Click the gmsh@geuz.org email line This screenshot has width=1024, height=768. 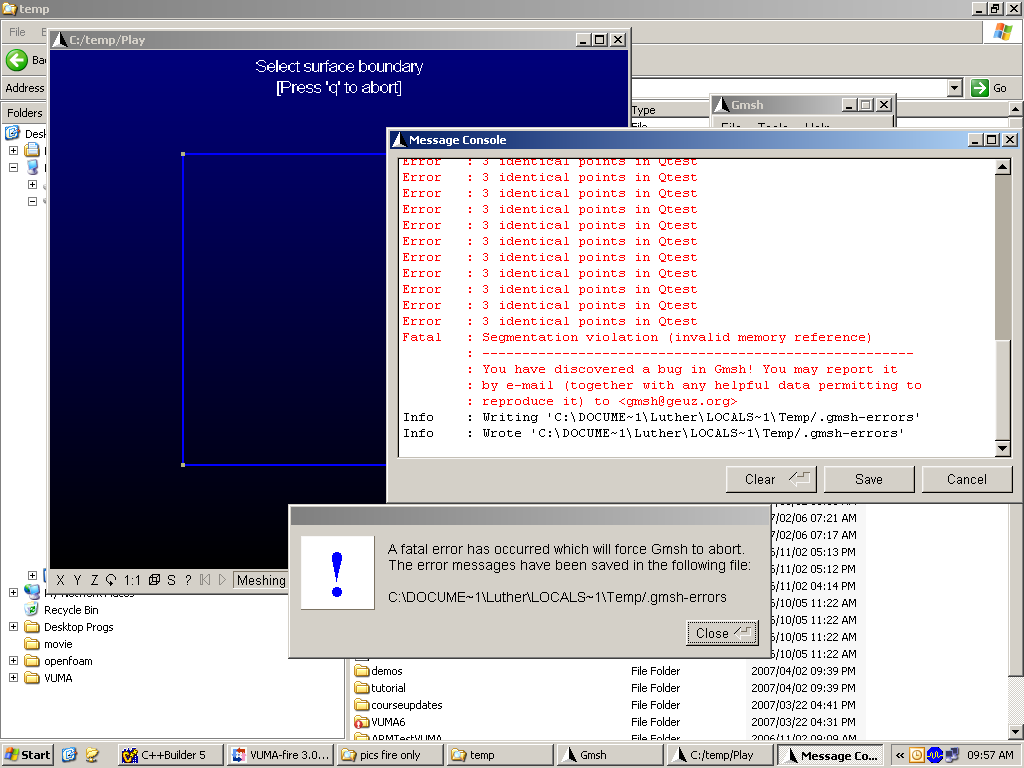coord(609,401)
